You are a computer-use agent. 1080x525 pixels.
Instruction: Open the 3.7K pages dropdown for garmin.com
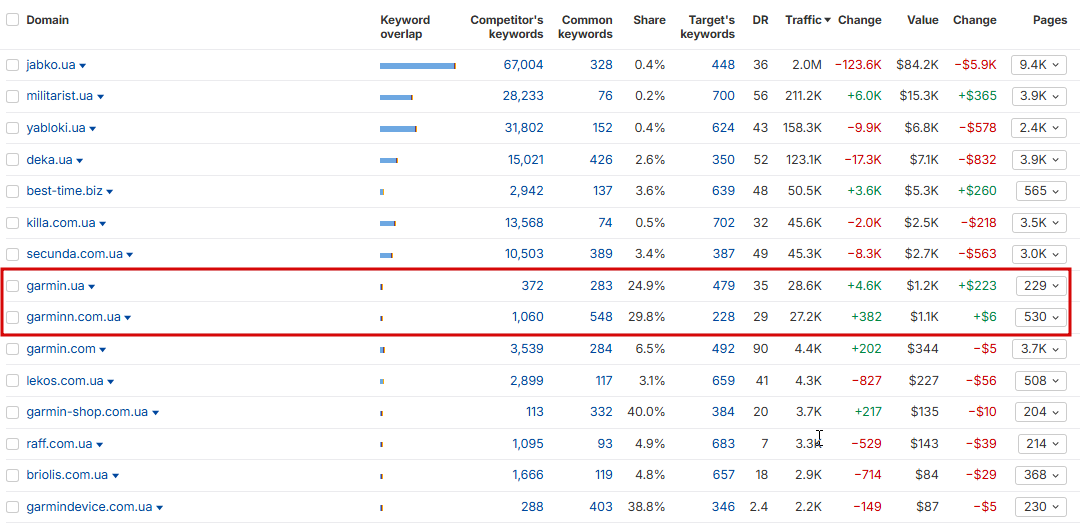coord(1039,349)
